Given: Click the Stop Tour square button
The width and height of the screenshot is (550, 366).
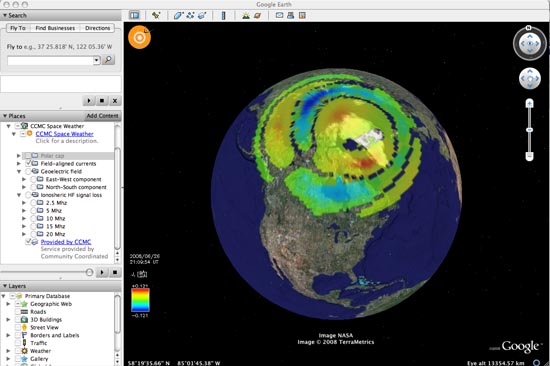Looking at the screenshot, I should 102,101.
